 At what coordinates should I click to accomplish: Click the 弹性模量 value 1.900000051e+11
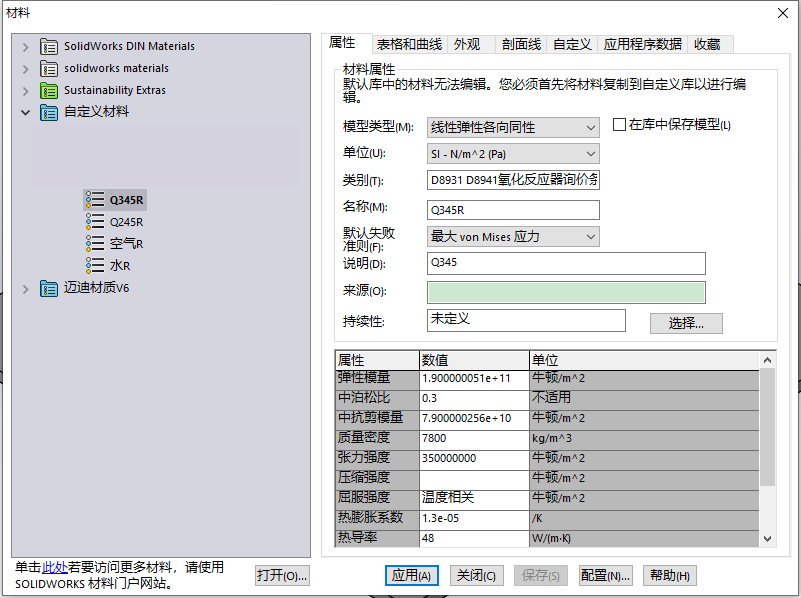tap(474, 378)
